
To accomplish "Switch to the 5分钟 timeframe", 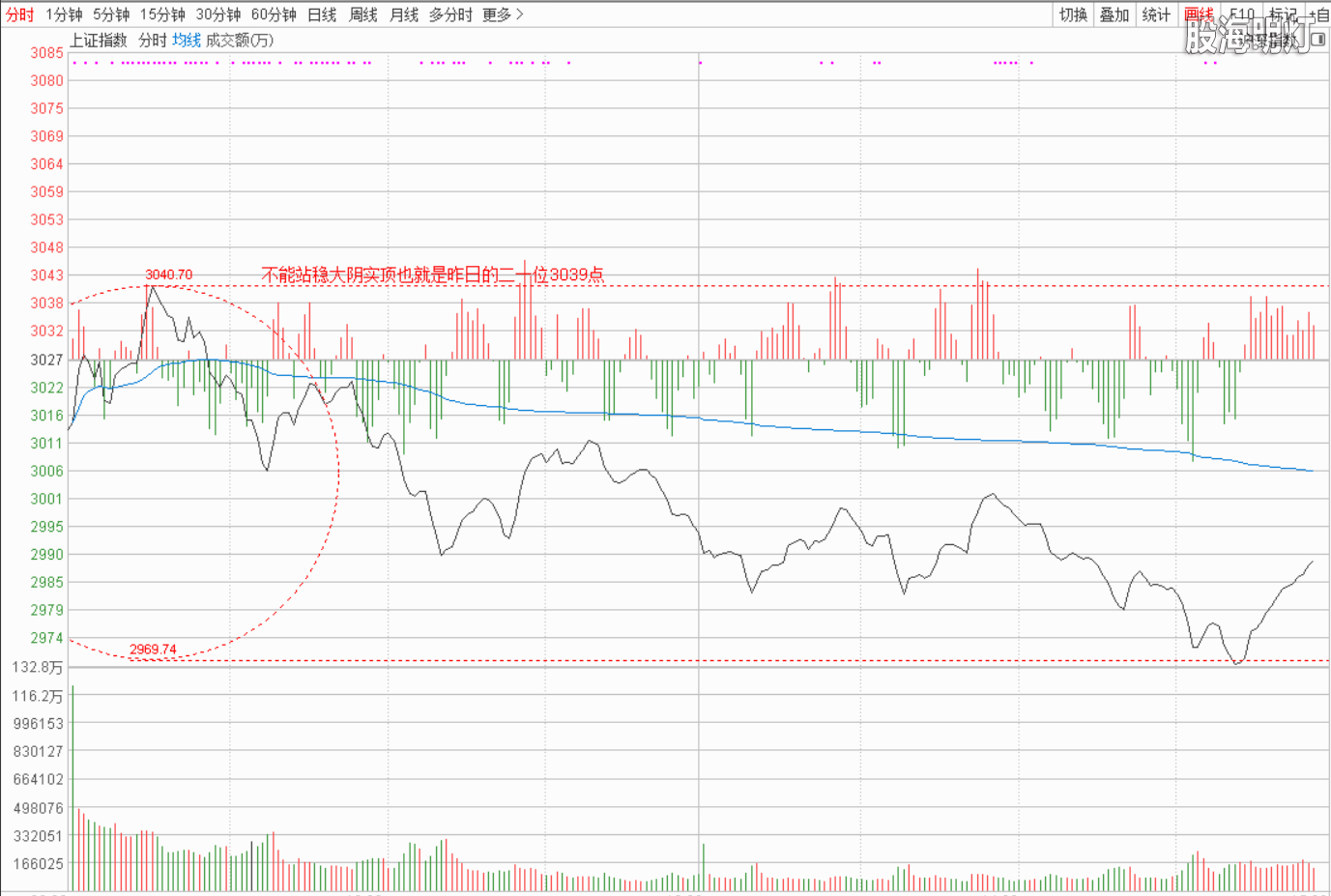I will (111, 14).
